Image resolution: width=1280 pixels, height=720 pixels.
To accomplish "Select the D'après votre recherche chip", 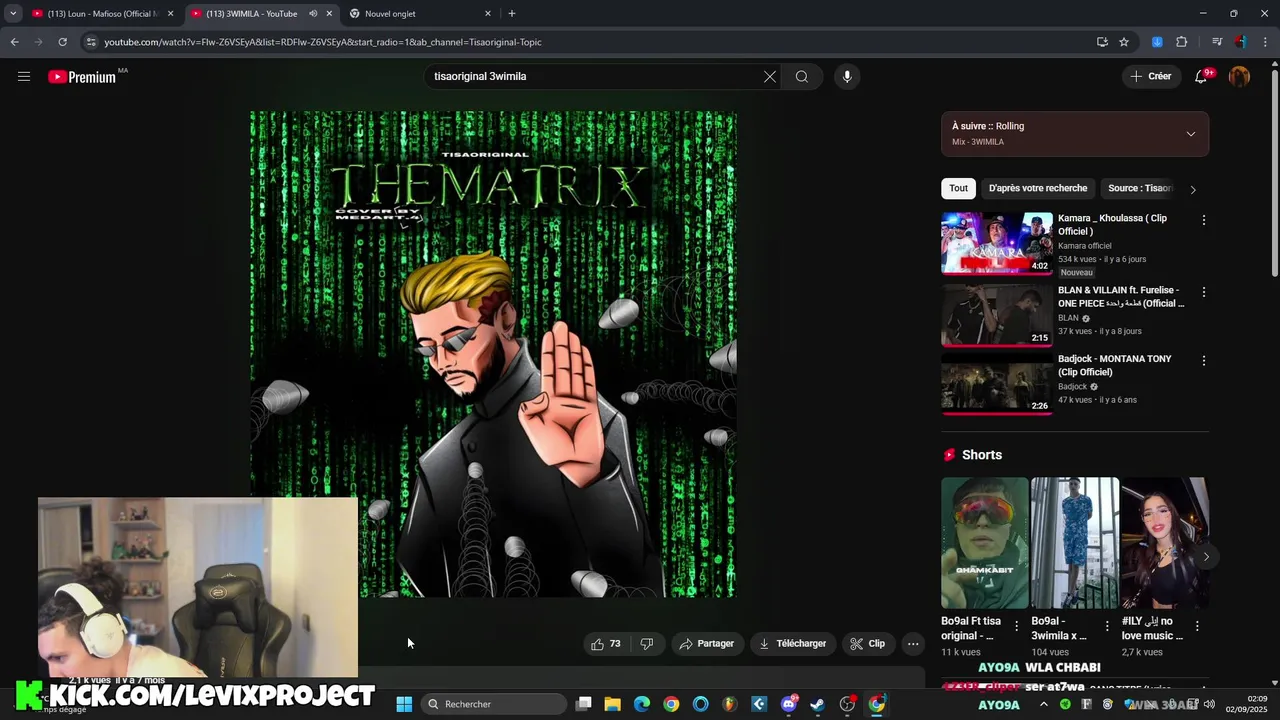I will pyautogui.click(x=1038, y=188).
